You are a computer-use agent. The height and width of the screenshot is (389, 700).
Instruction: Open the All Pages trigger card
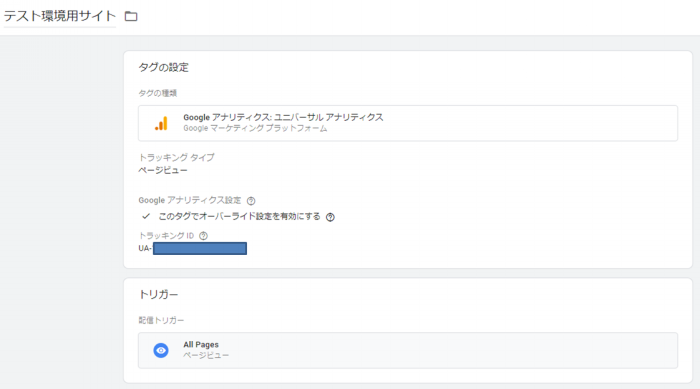(408, 351)
